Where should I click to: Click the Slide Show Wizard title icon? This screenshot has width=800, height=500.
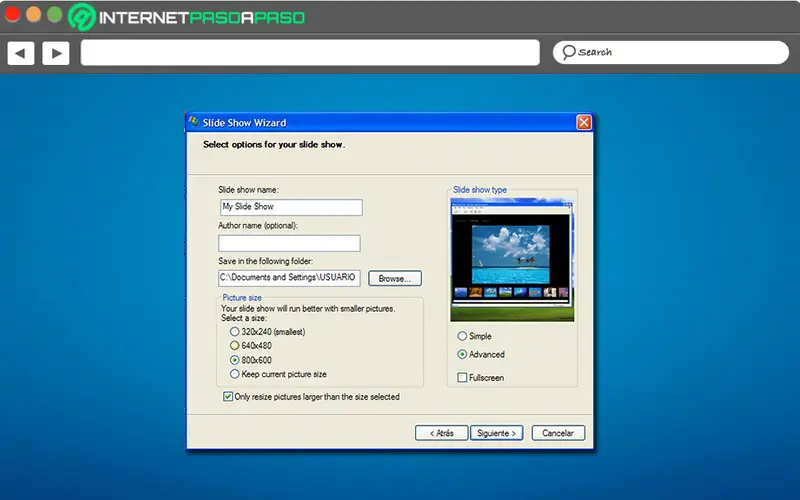pyautogui.click(x=193, y=122)
